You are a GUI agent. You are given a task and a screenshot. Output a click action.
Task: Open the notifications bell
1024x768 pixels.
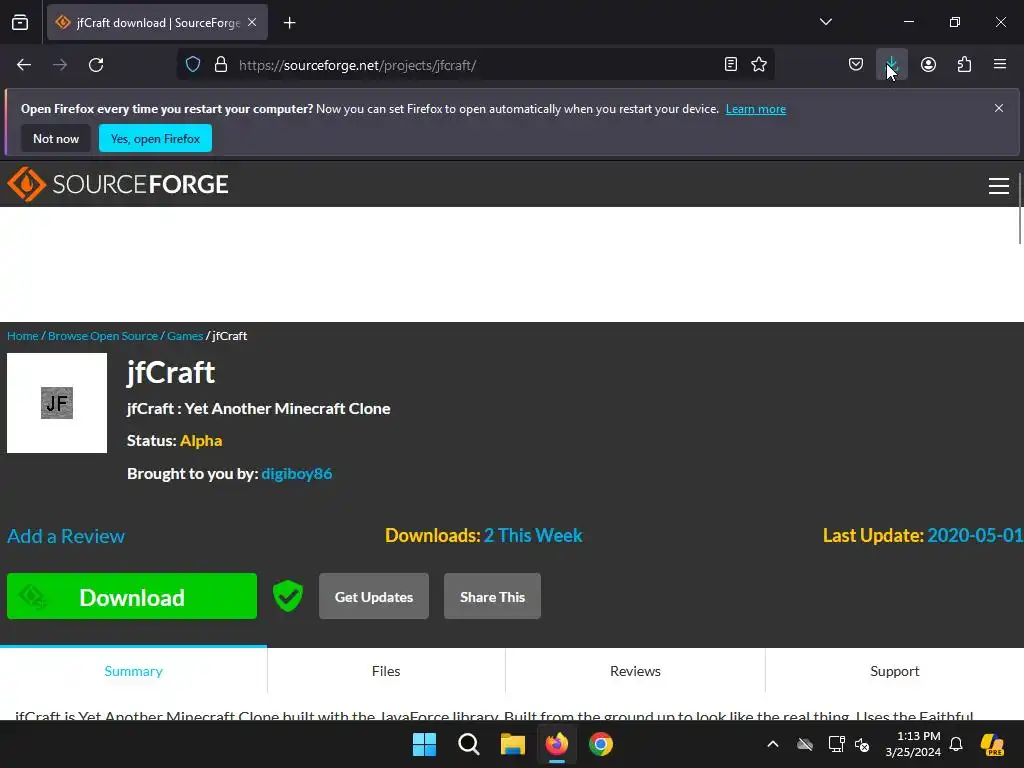point(956,744)
